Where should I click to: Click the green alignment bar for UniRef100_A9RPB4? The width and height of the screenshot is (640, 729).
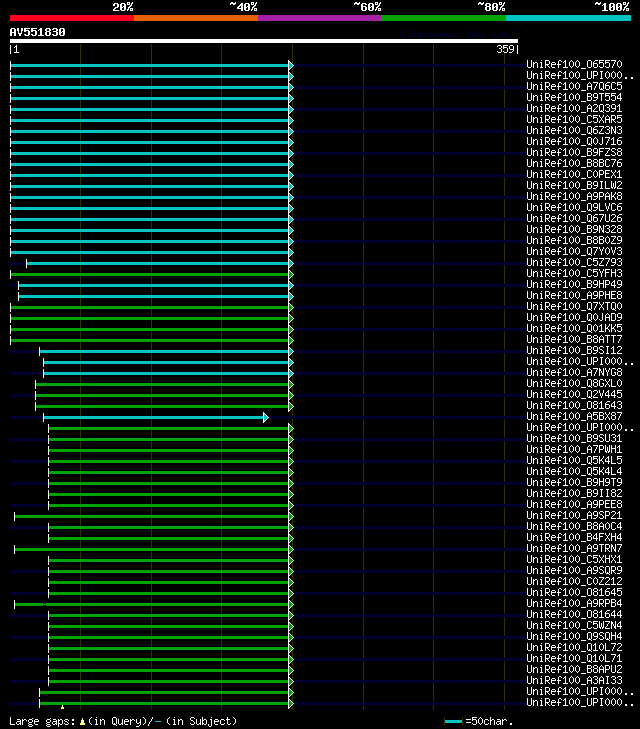[x=152, y=604]
